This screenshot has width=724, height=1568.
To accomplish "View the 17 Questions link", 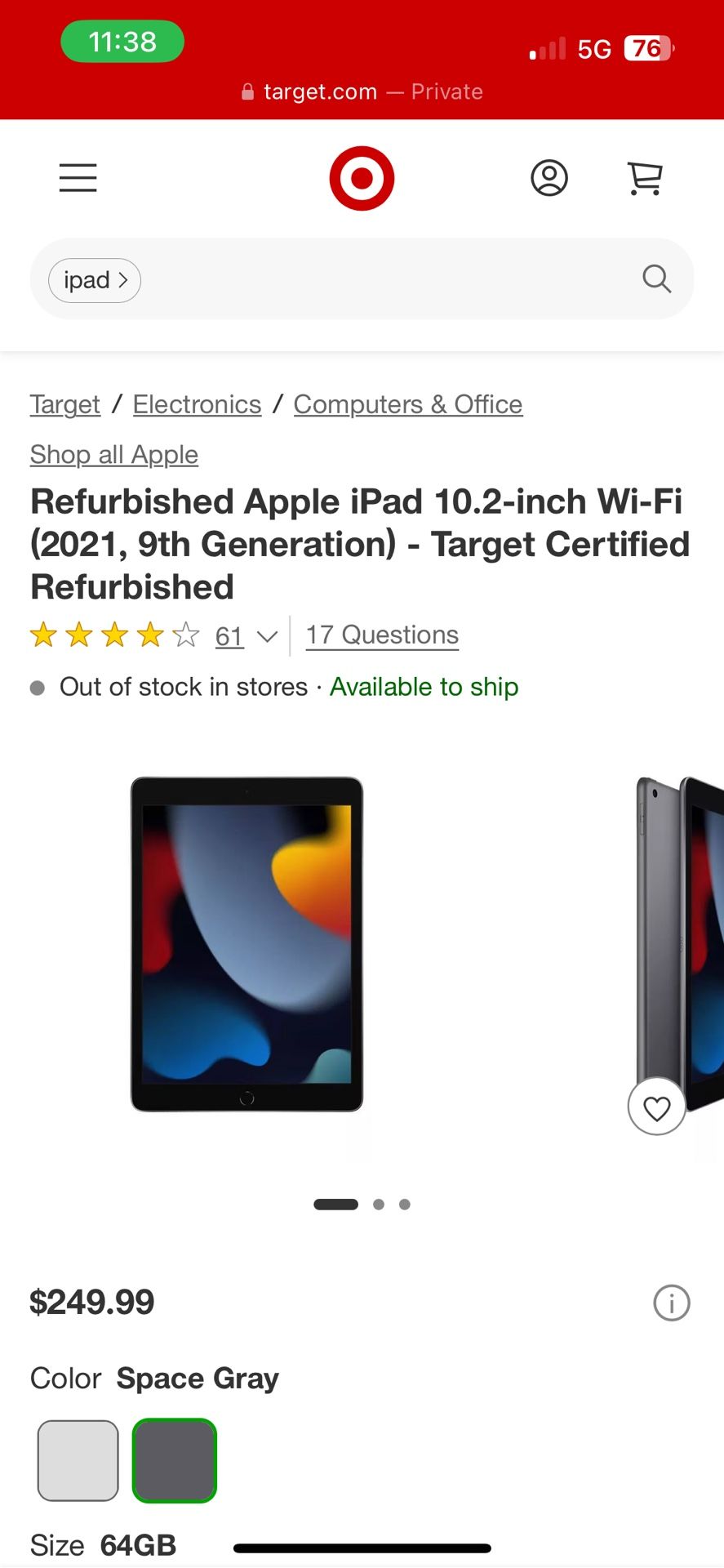I will pos(380,635).
